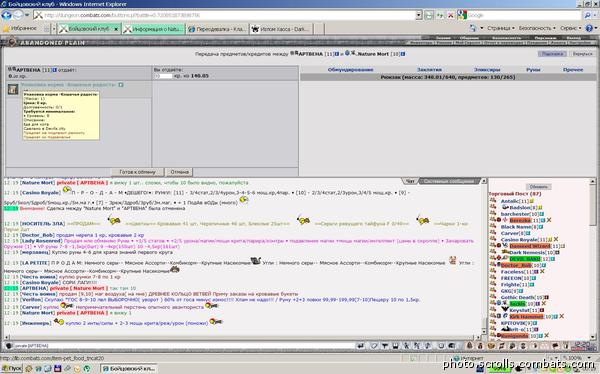Click the Google search magnifier icon
Image resolution: width=600 pixels, height=374 pixels.
tap(587, 15)
